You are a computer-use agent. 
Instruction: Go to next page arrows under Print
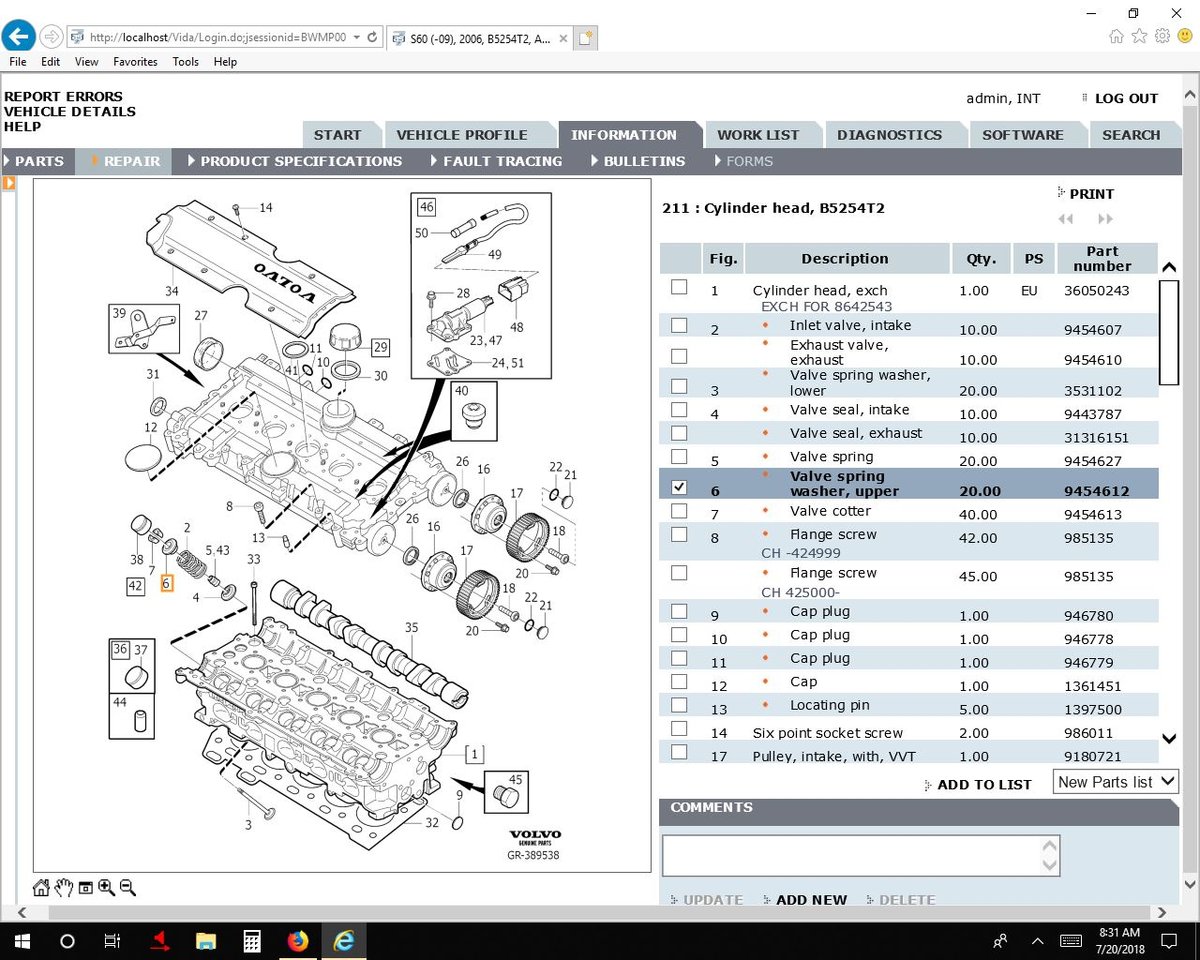click(x=1105, y=219)
